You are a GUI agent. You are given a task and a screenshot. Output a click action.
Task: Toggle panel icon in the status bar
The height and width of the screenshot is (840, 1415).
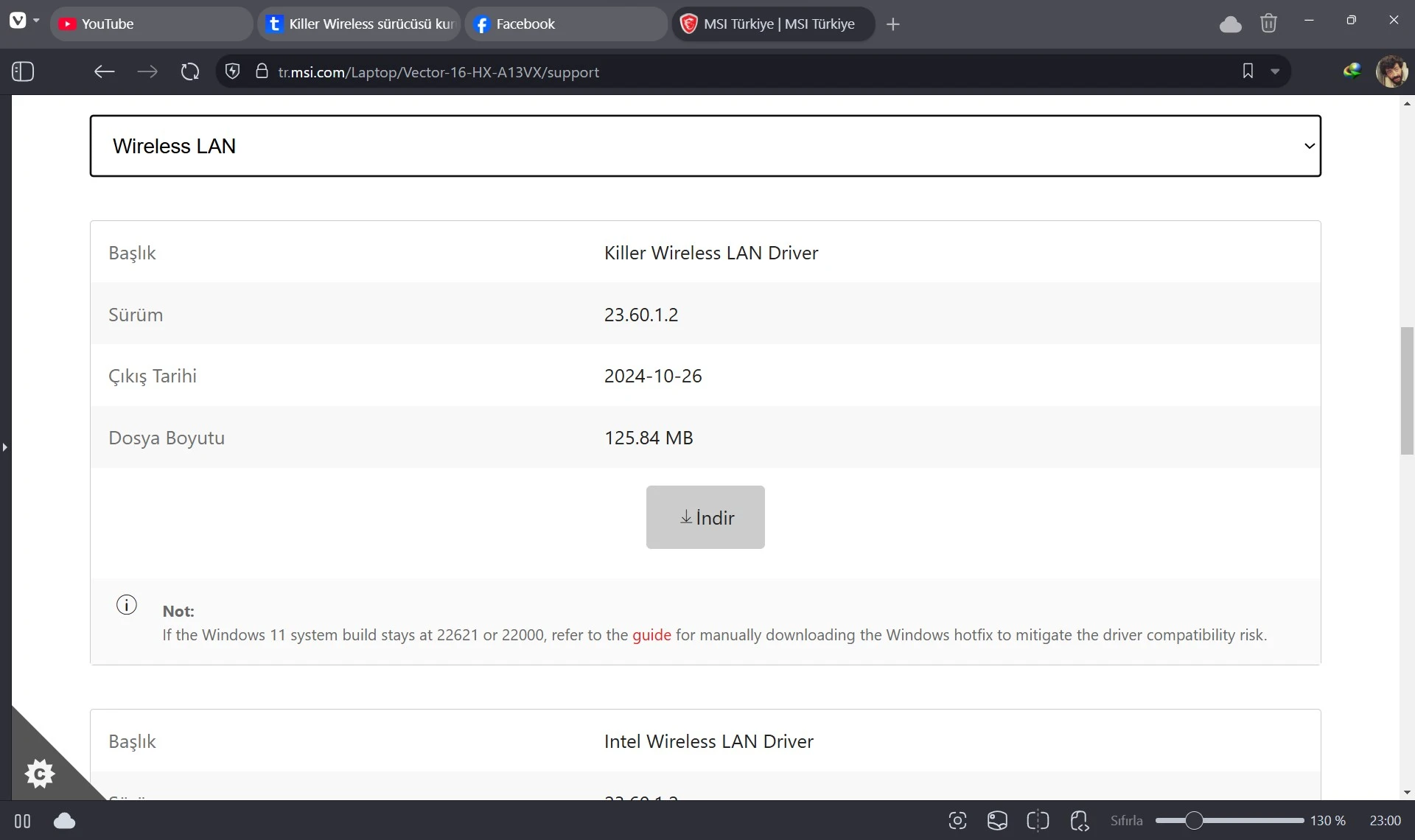point(23,821)
